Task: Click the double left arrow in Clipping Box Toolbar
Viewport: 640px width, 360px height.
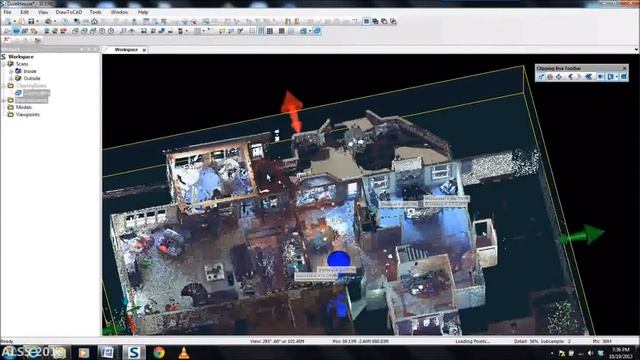Action: coord(588,77)
